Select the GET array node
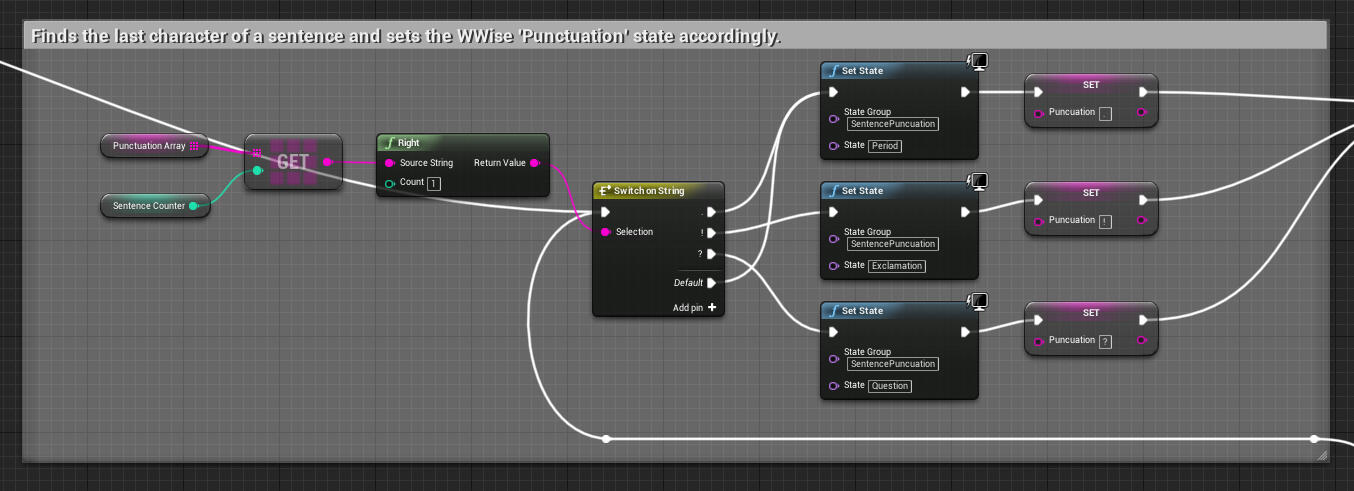The height and width of the screenshot is (491, 1354). tap(293, 162)
